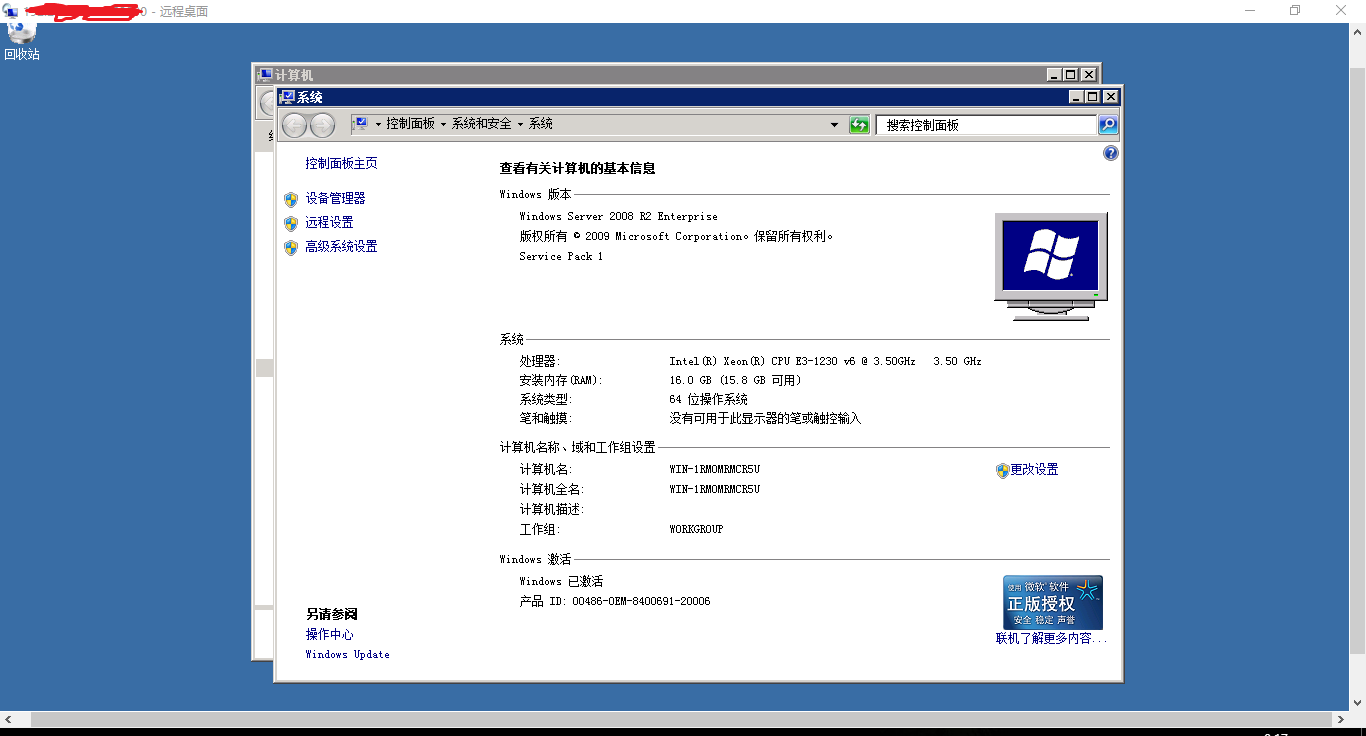This screenshot has height=736, width=1366.
Task: Open address bar history dropdown arrow
Action: coord(835,125)
